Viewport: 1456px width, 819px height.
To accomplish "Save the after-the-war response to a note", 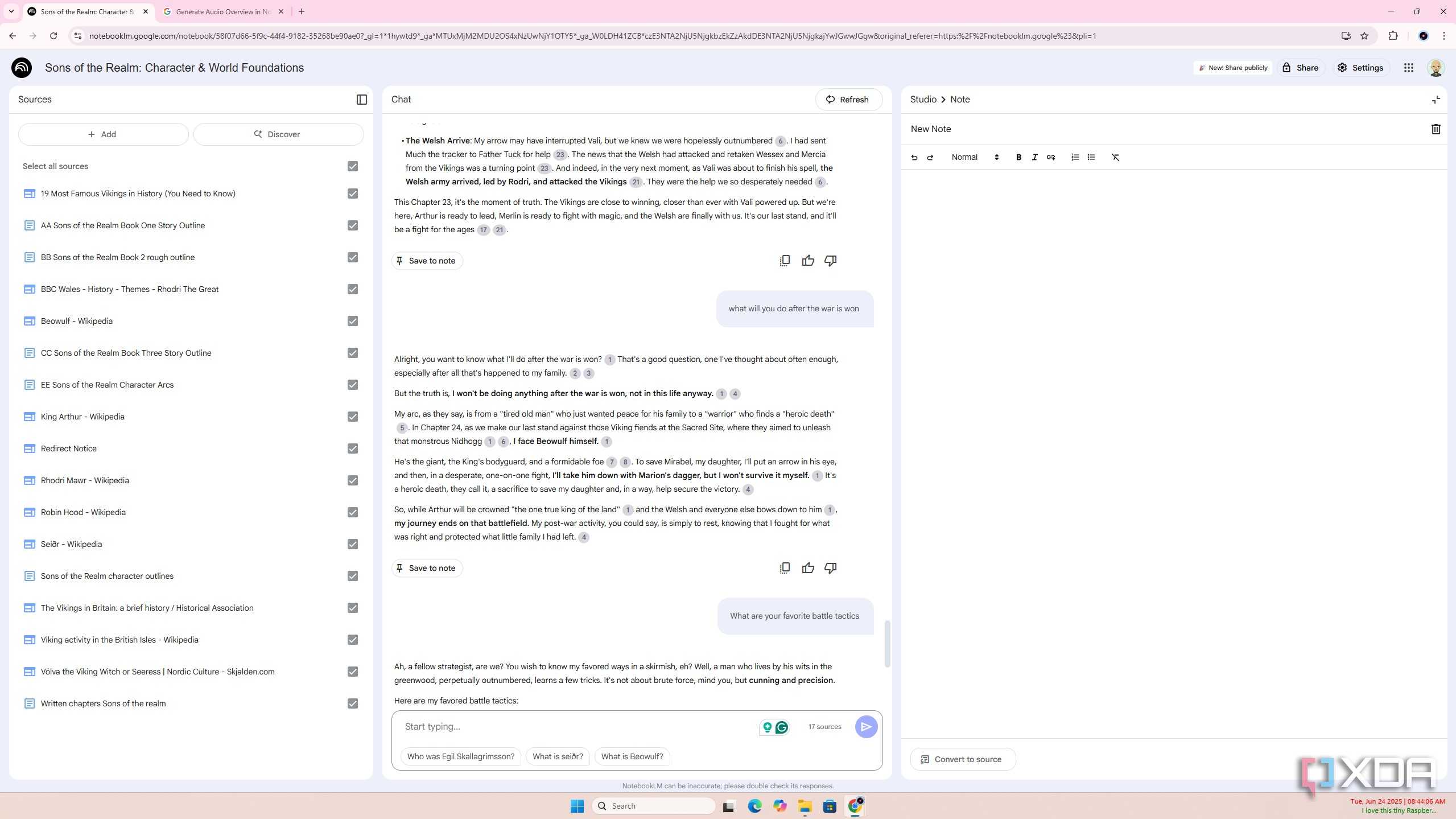I will click(427, 568).
